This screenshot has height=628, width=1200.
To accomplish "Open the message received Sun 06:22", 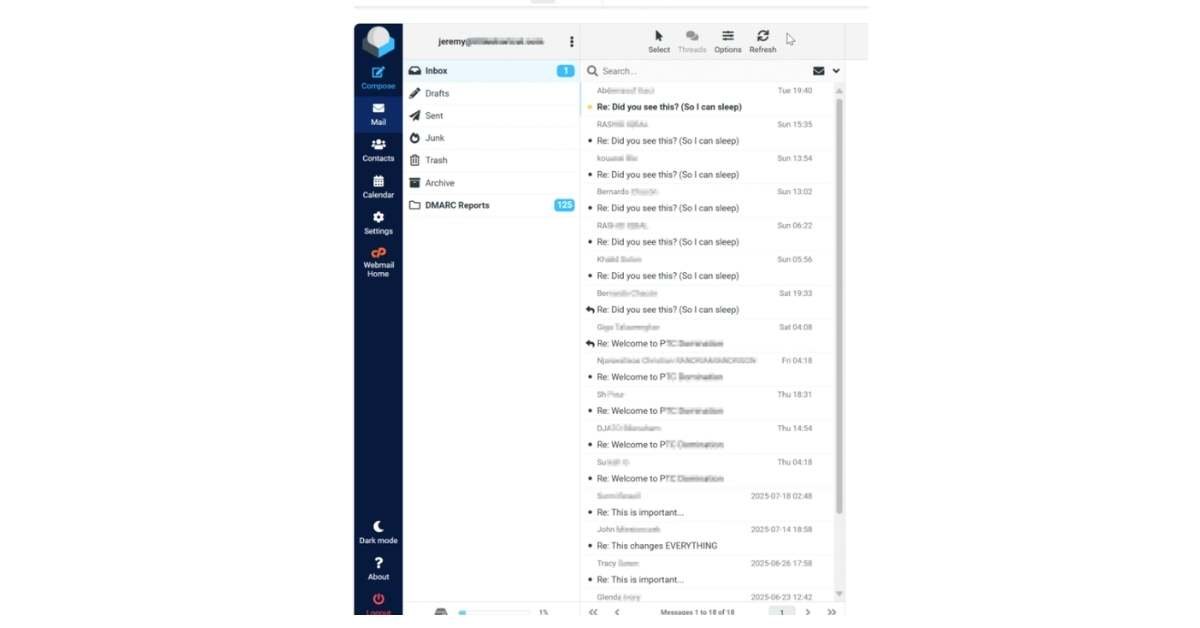I will [x=705, y=234].
